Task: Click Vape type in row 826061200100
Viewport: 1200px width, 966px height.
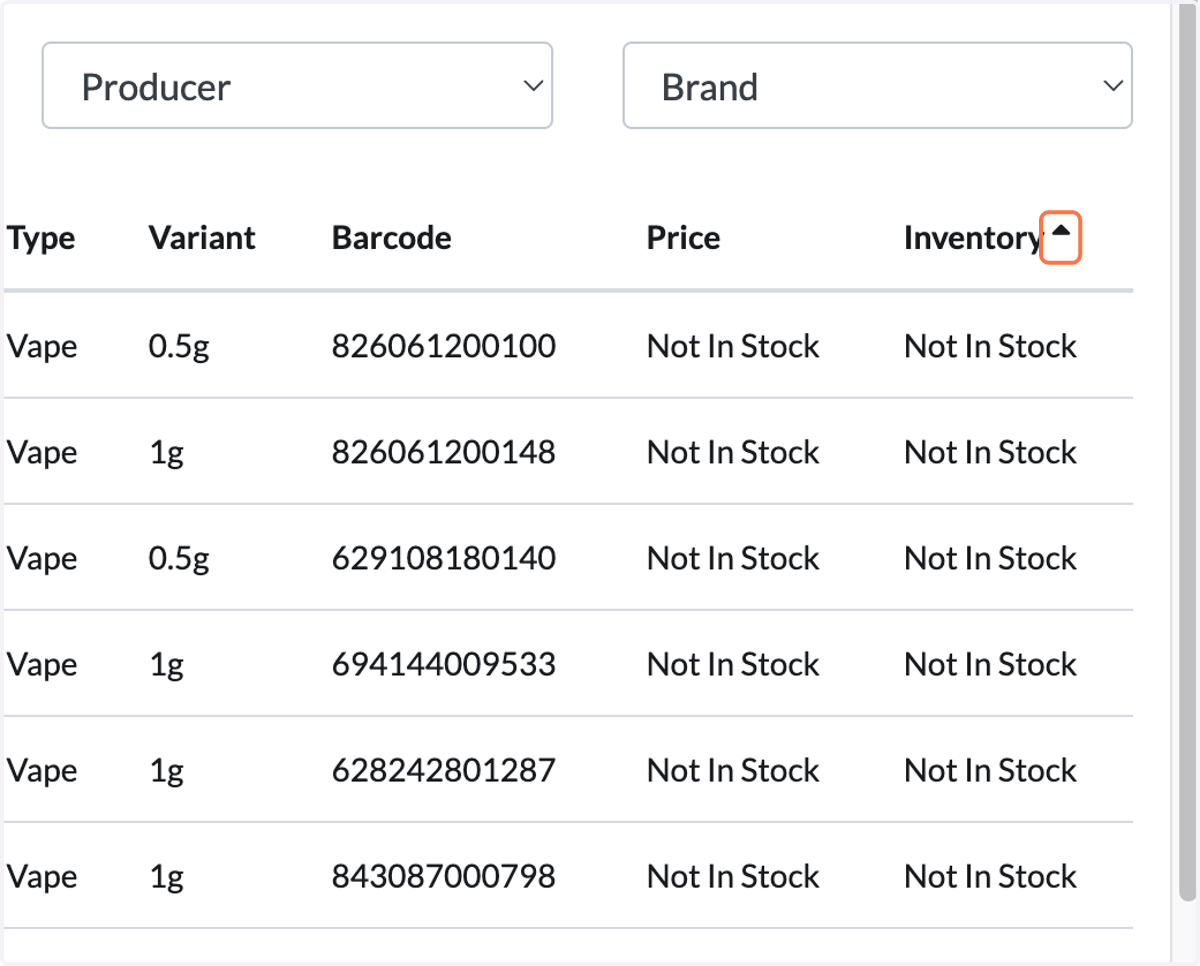Action: [x=42, y=347]
